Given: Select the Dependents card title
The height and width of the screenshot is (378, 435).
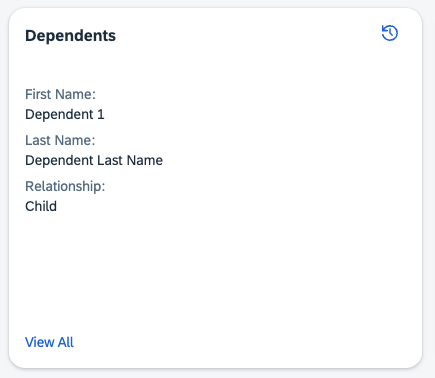Looking at the screenshot, I should 70,35.
